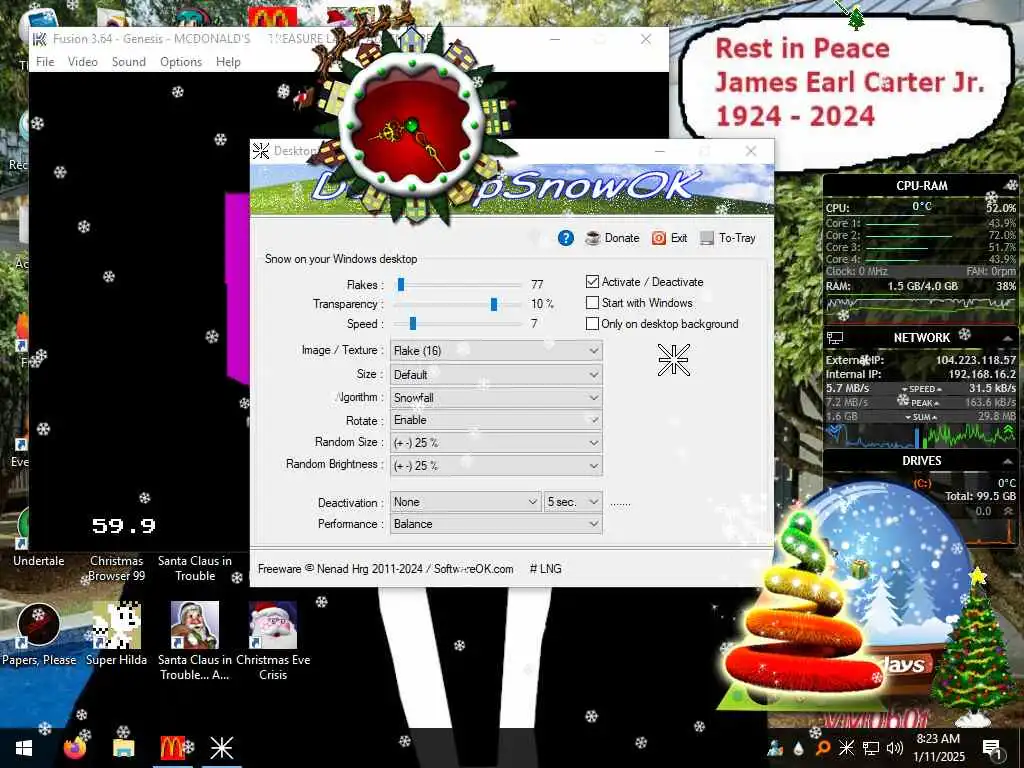Viewport: 1024px width, 768px height.
Task: Open the clock showing 8:23 AM
Action: [x=938, y=748]
